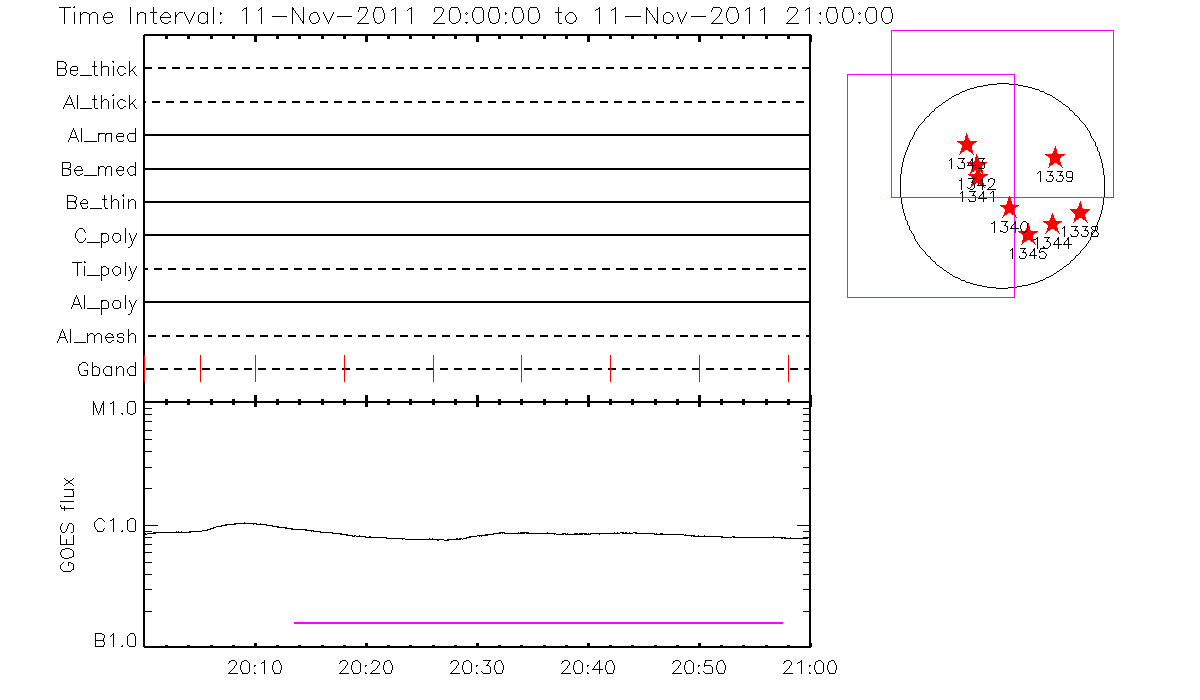Click the B1.0 flux axis label
The image size is (1200, 700).
pos(116,641)
